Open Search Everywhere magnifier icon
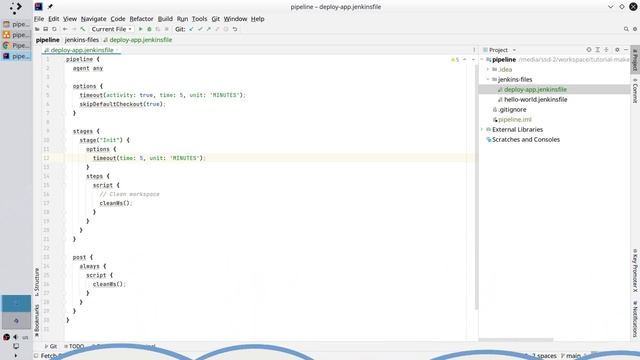 point(626,29)
